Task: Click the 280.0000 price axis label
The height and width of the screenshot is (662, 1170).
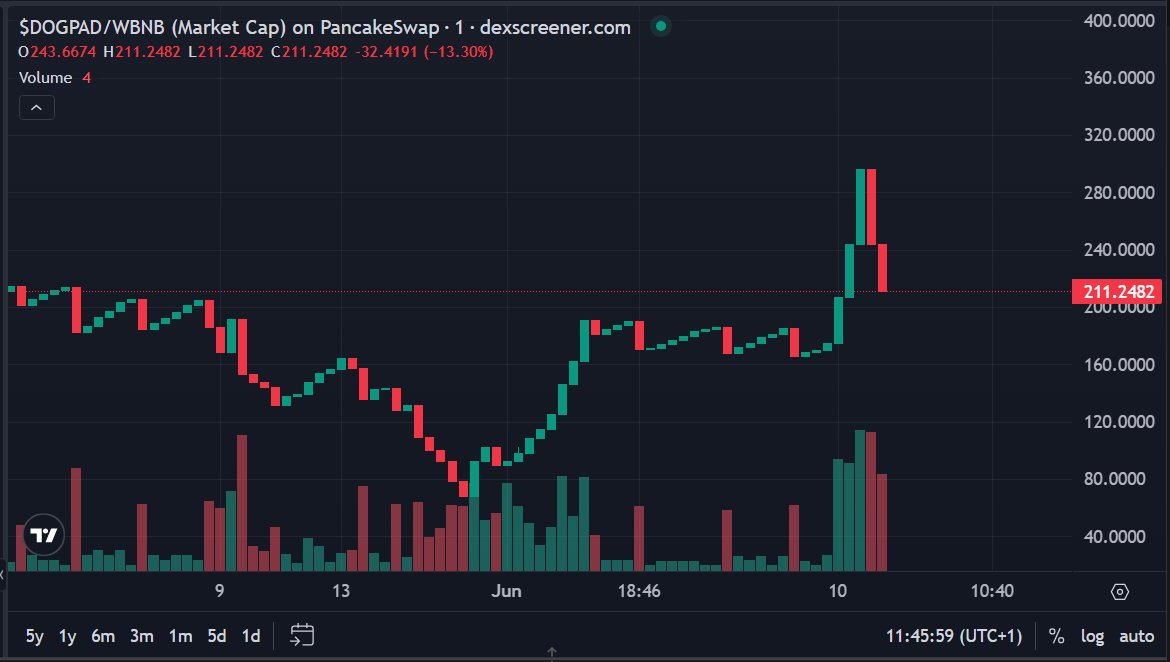Action: tap(1119, 193)
